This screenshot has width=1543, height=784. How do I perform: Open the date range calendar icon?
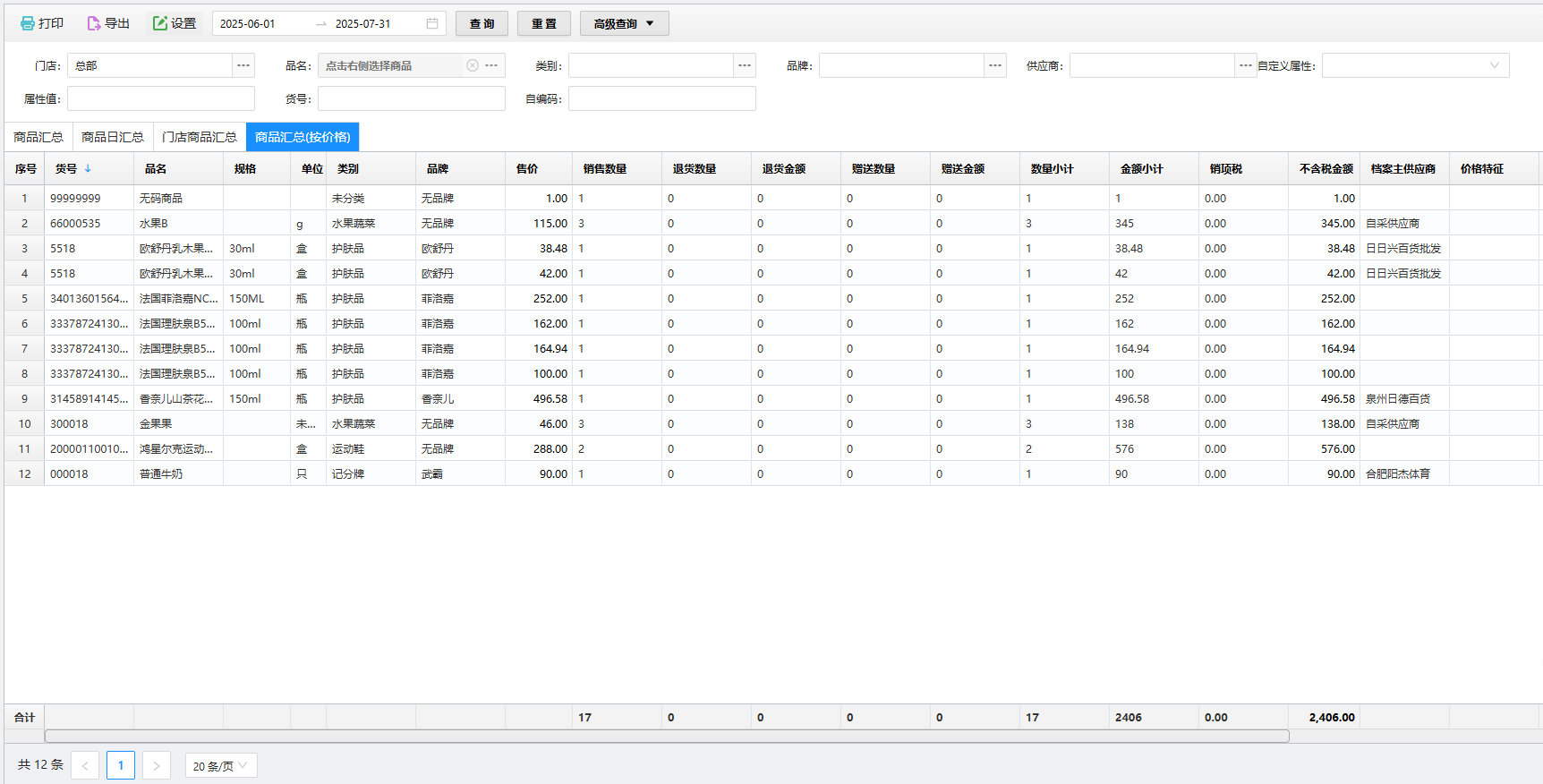432,23
